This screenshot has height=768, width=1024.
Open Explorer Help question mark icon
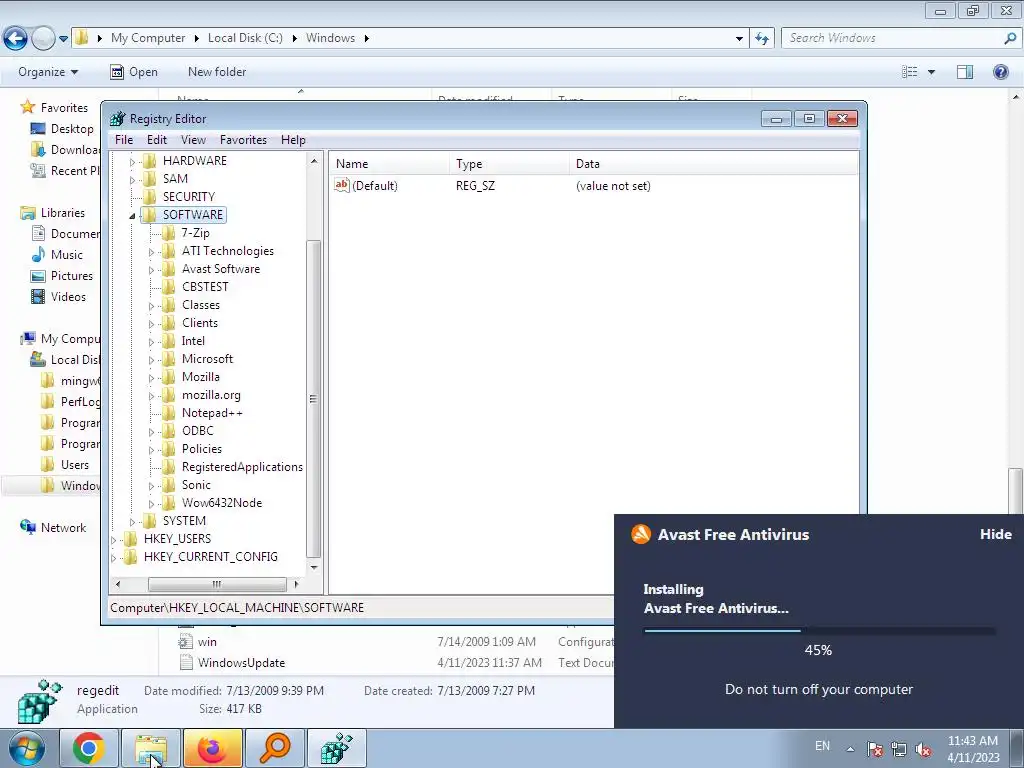(x=1000, y=72)
